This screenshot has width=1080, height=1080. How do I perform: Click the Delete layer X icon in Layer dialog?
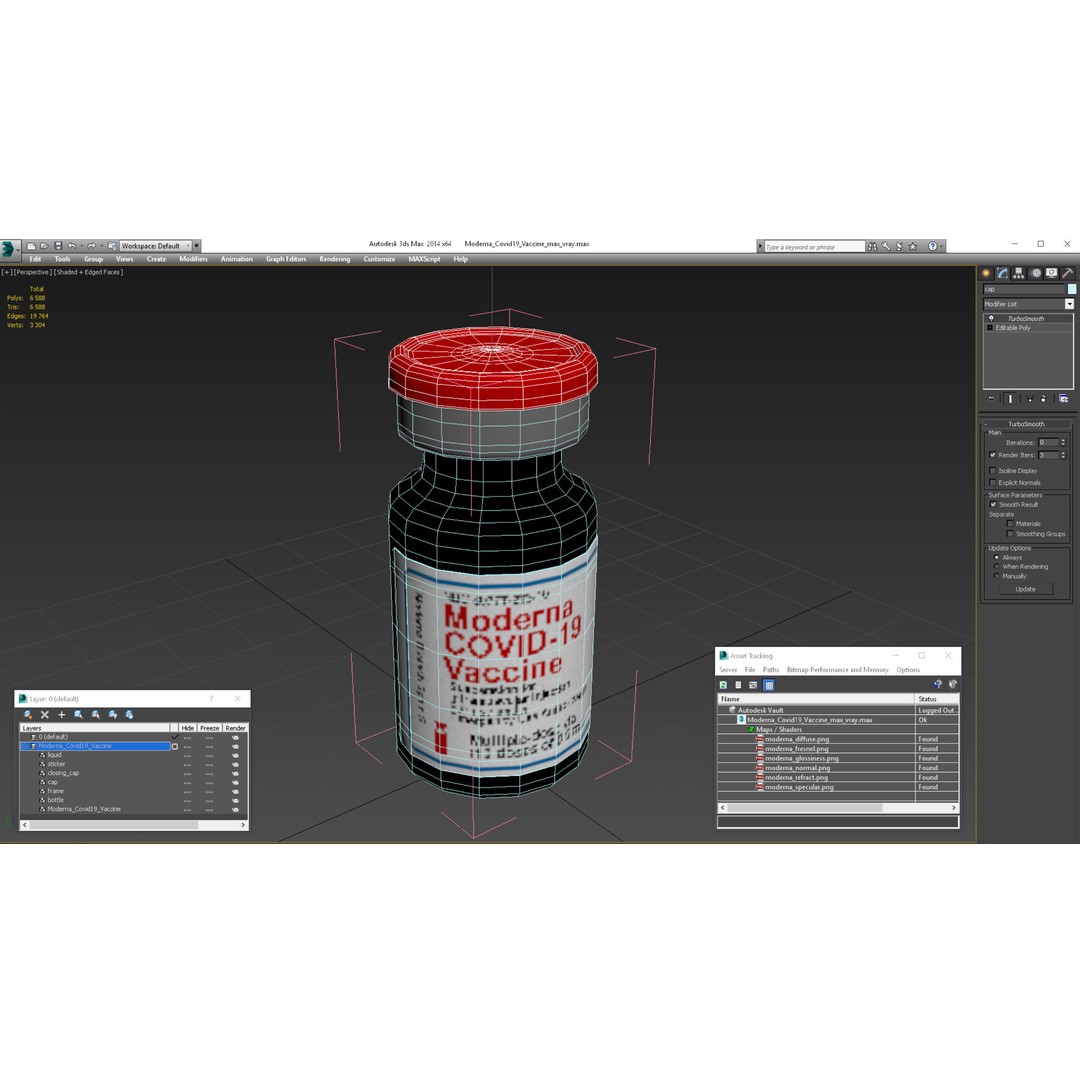pos(45,715)
